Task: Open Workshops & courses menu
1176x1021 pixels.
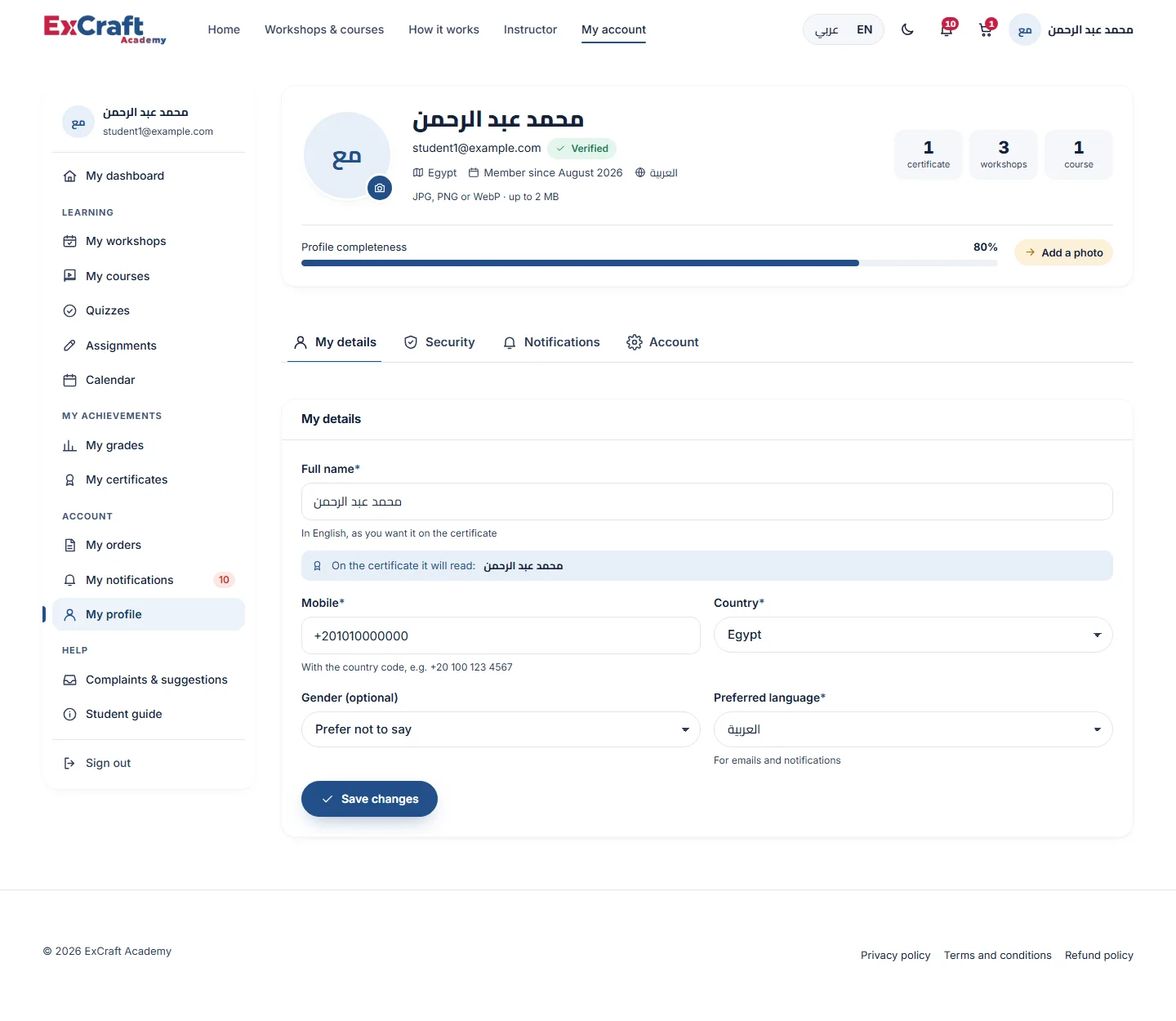Action: click(324, 29)
